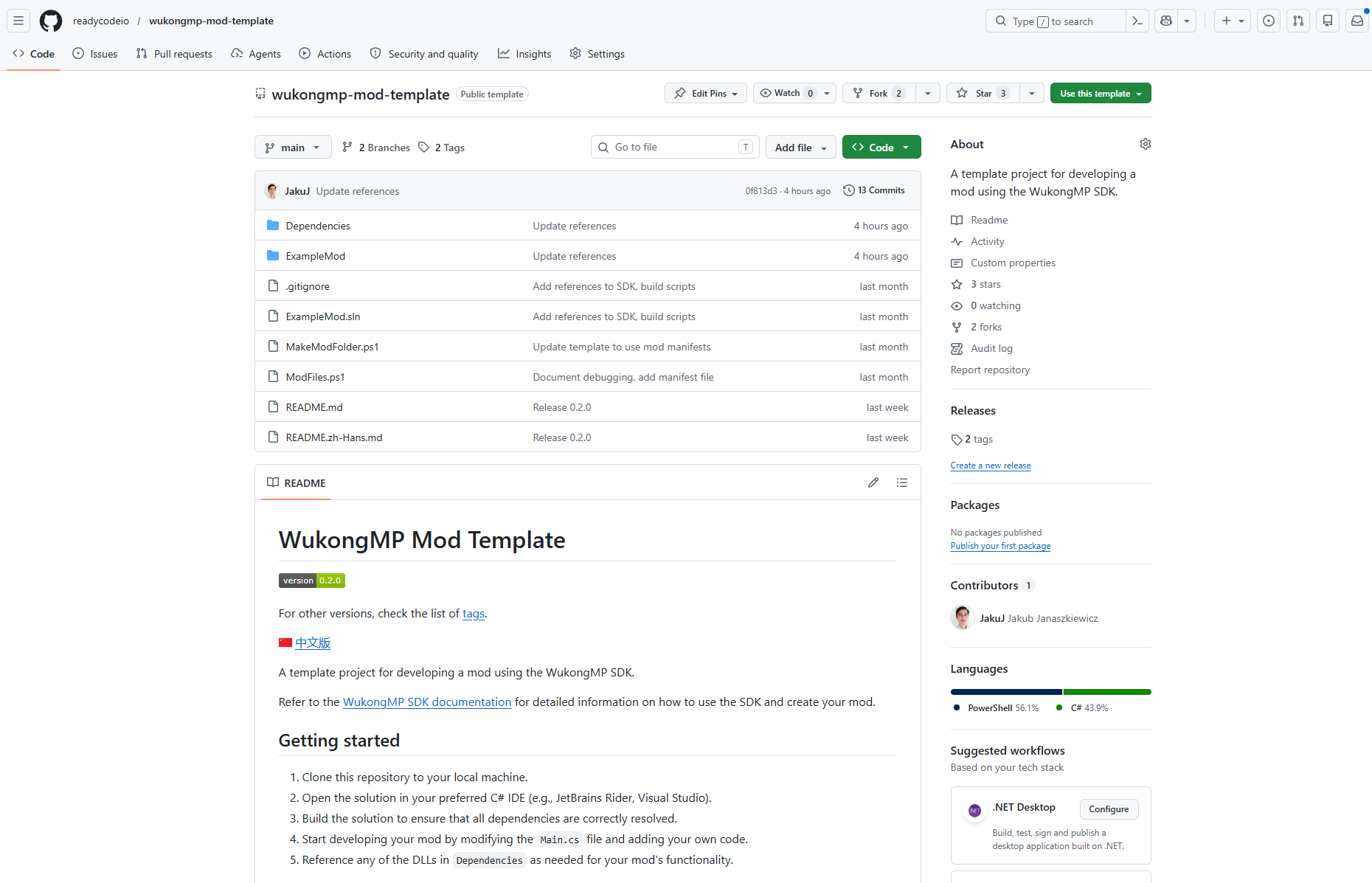The width and height of the screenshot is (1372, 883).
Task: Open the Chinese version 中文版 link
Action: [x=313, y=643]
